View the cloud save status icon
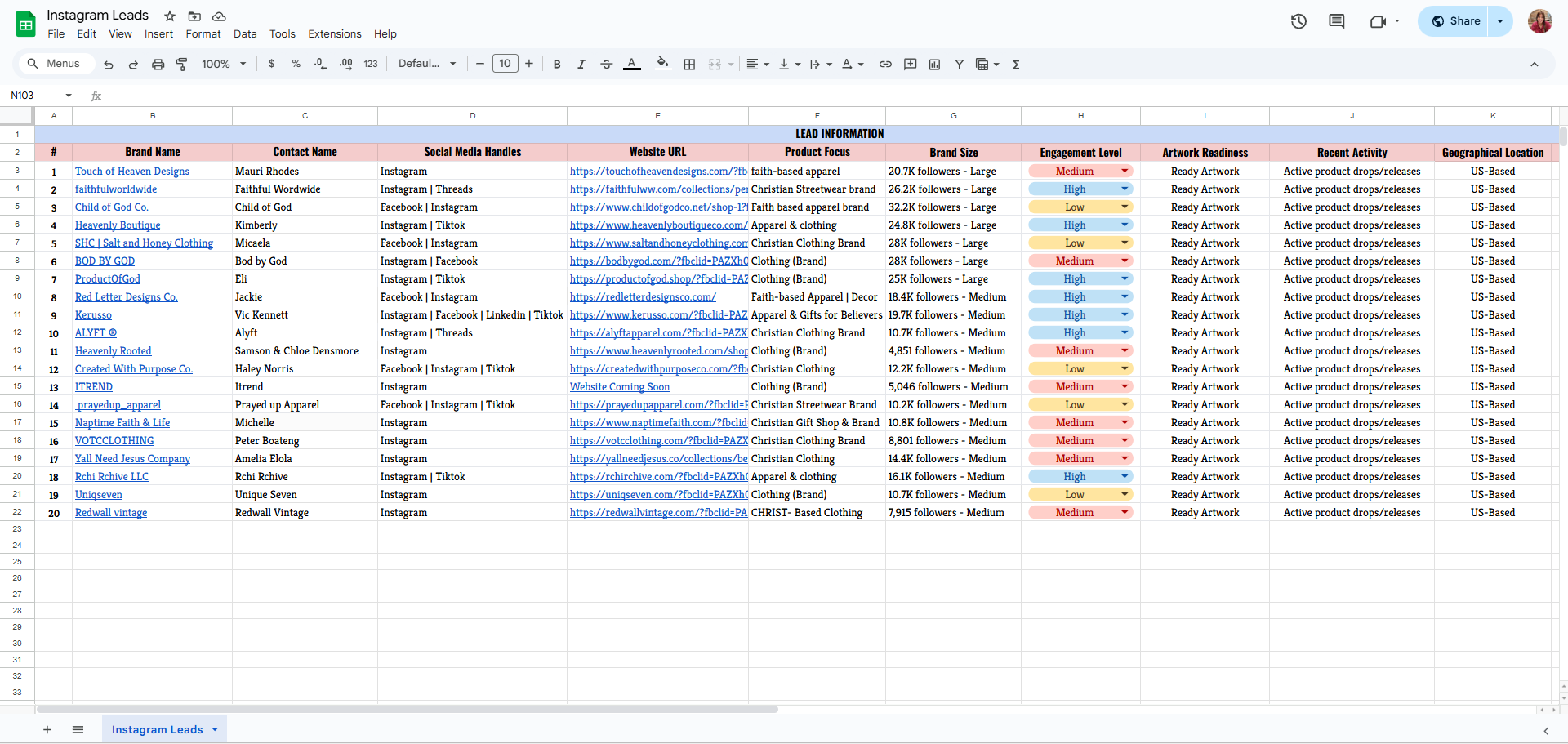1568x744 pixels. (219, 16)
